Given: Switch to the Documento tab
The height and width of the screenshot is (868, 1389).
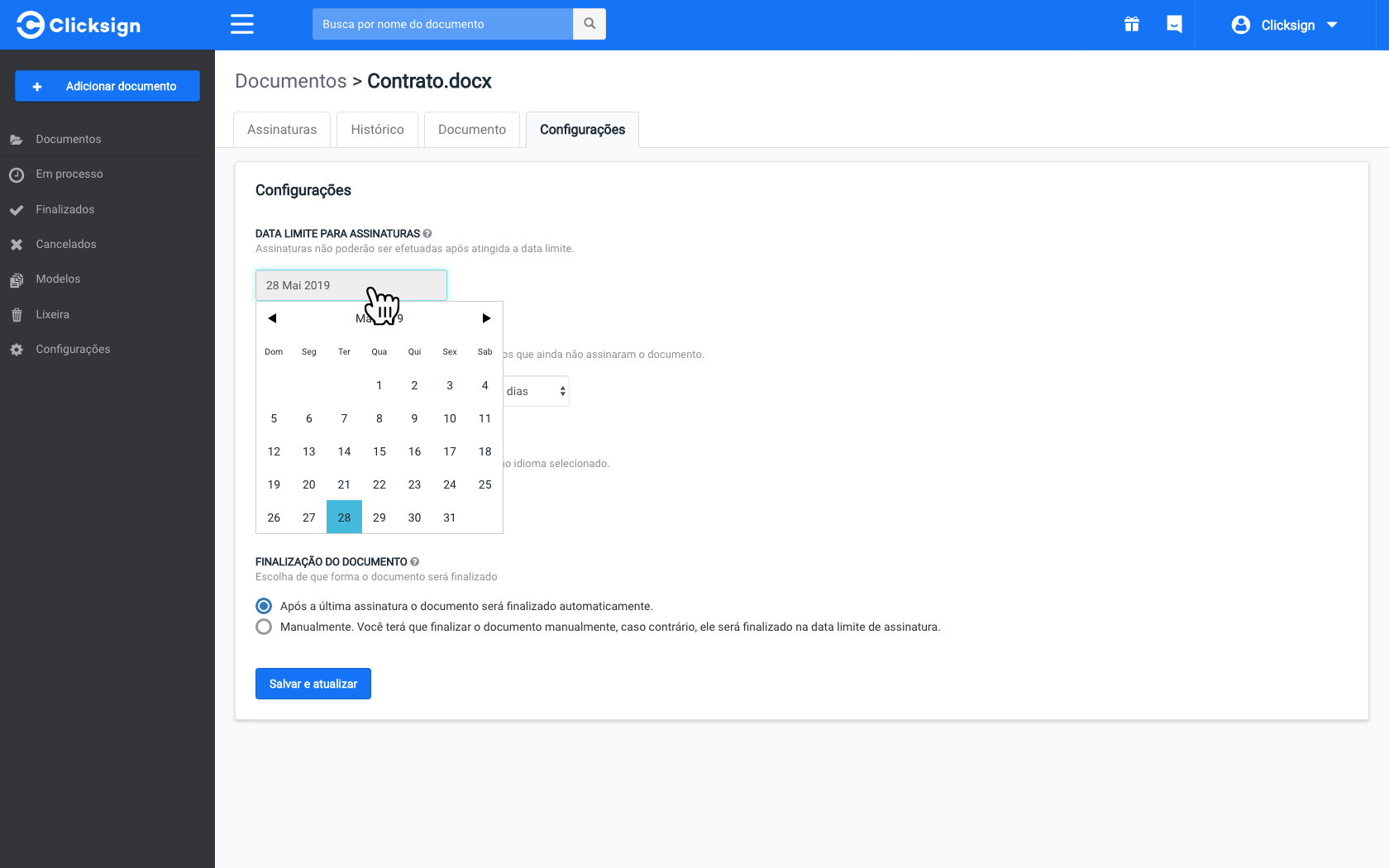Looking at the screenshot, I should click(472, 130).
